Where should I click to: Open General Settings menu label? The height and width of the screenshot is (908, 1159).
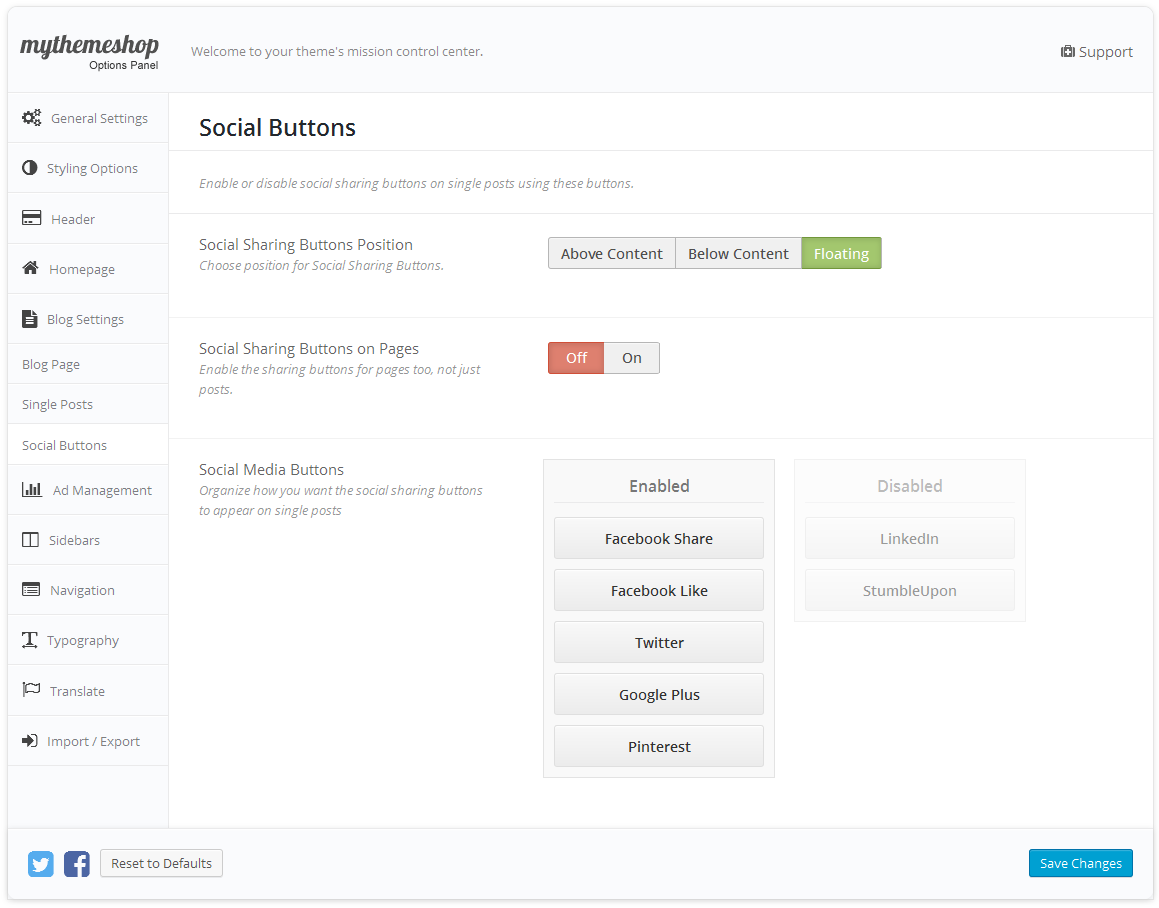point(99,118)
